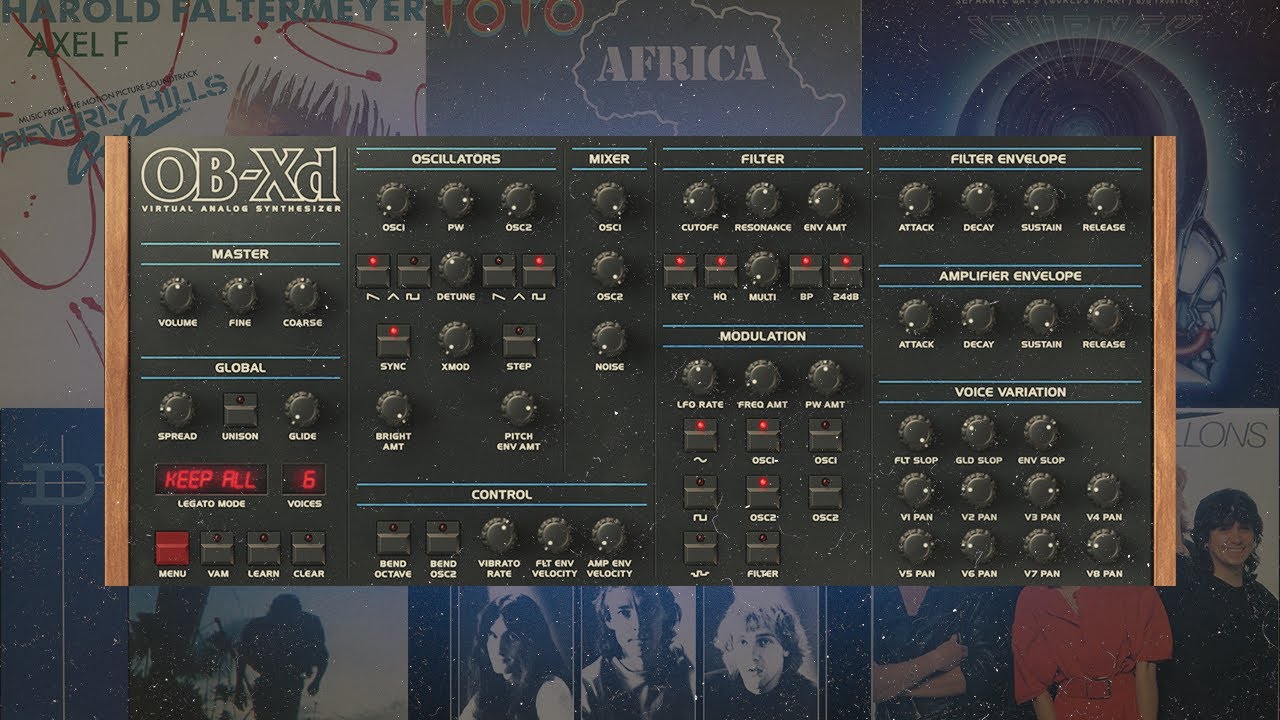Click the XMOD knob
The height and width of the screenshot is (720, 1280).
[456, 339]
